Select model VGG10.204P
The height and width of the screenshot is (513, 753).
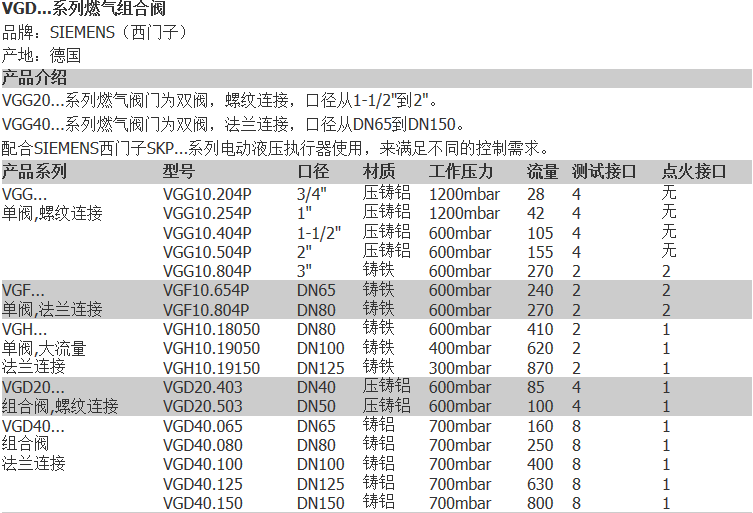coord(207,194)
